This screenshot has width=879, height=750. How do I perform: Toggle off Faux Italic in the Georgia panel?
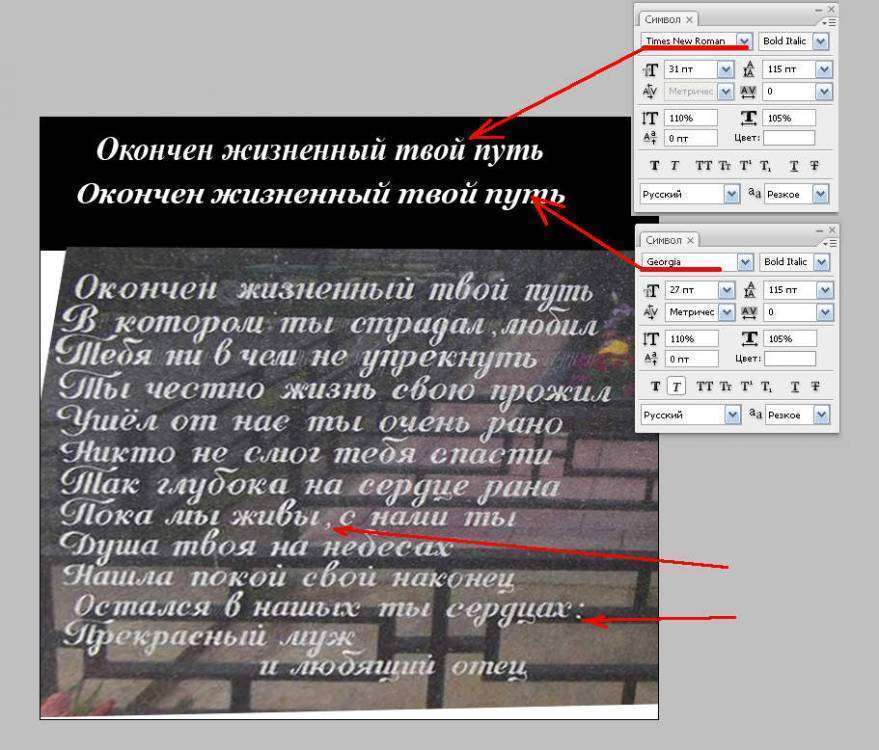pyautogui.click(x=676, y=386)
